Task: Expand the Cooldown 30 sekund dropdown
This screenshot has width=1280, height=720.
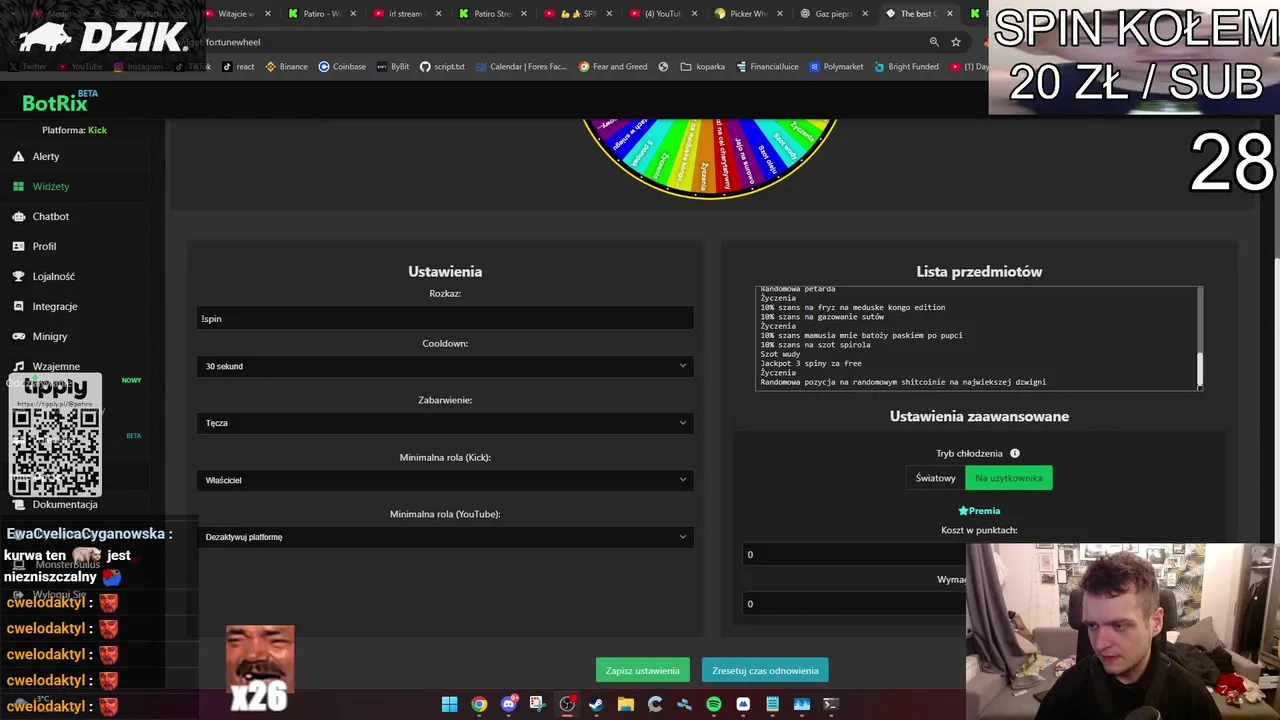Action: pyautogui.click(x=445, y=366)
